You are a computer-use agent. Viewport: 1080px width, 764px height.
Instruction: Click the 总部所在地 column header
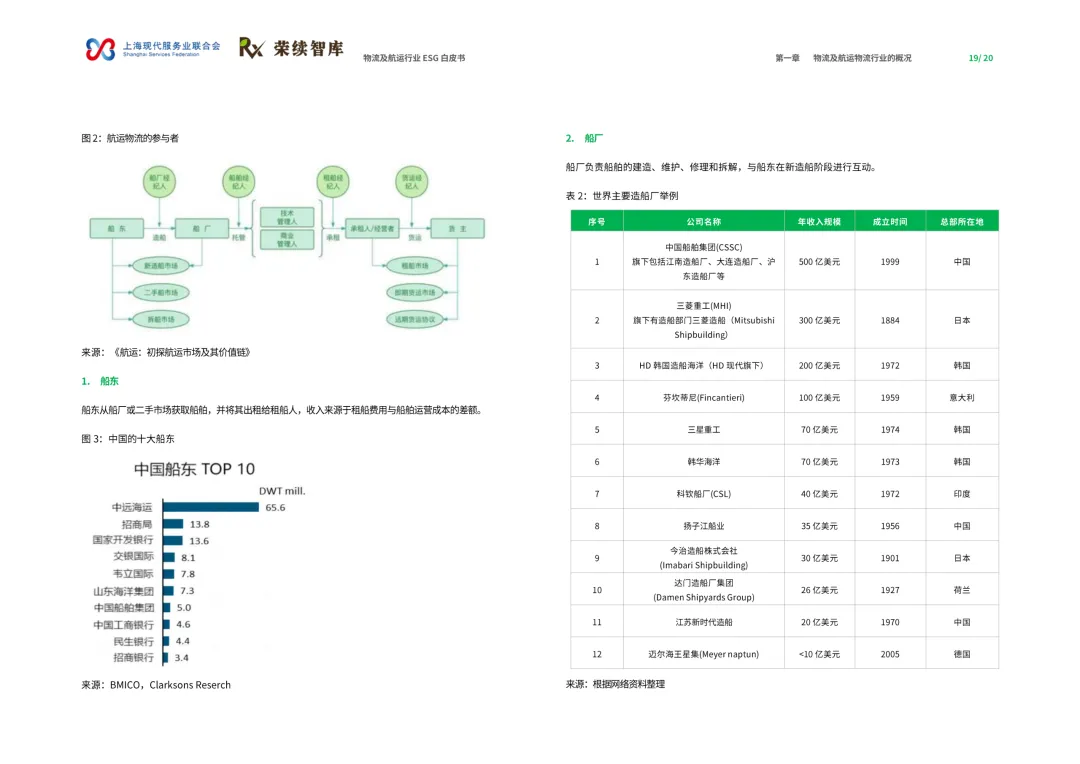pos(962,221)
